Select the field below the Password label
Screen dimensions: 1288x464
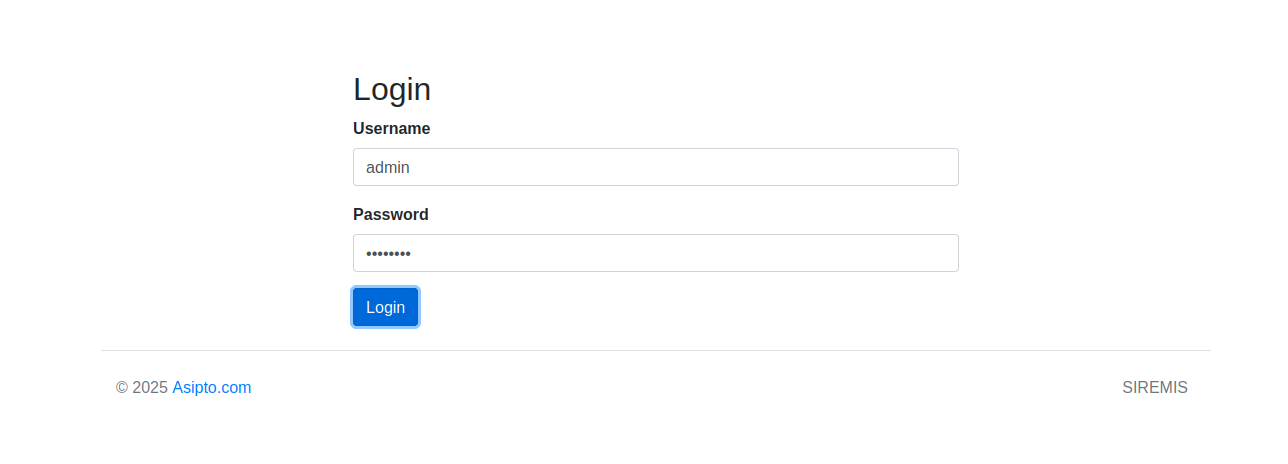coord(656,253)
